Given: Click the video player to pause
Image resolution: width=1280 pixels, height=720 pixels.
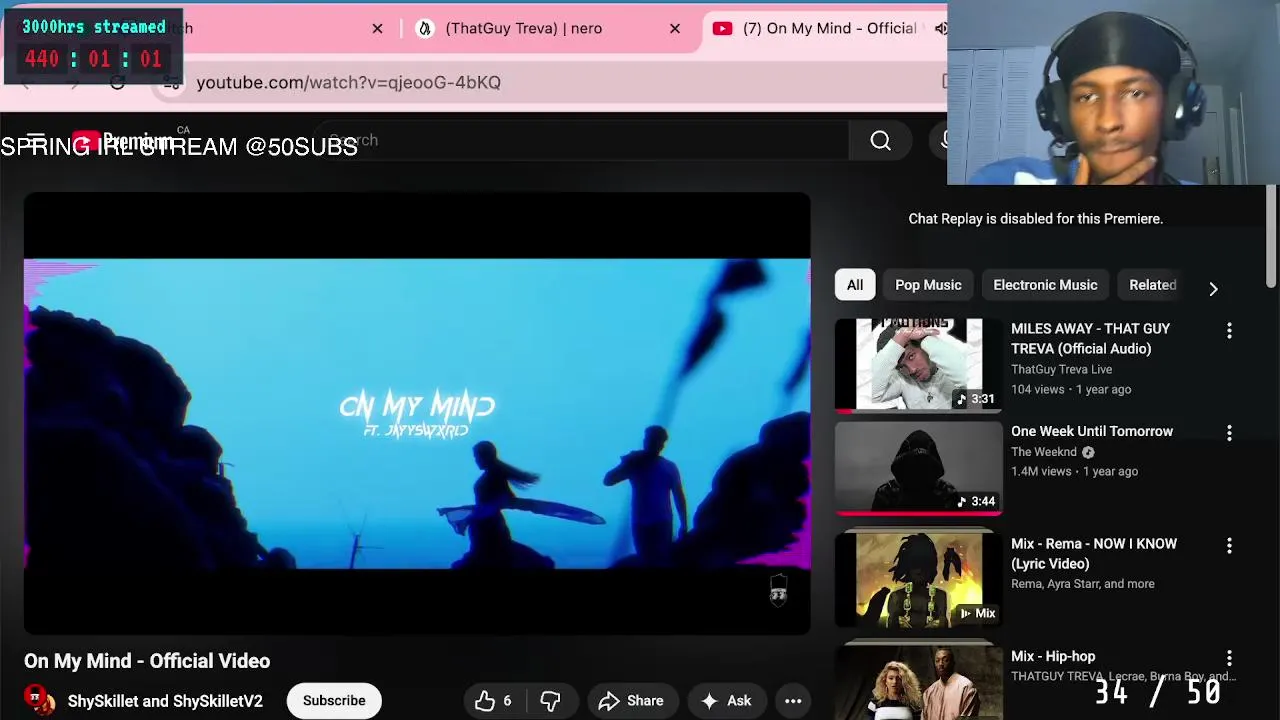Looking at the screenshot, I should tap(417, 414).
